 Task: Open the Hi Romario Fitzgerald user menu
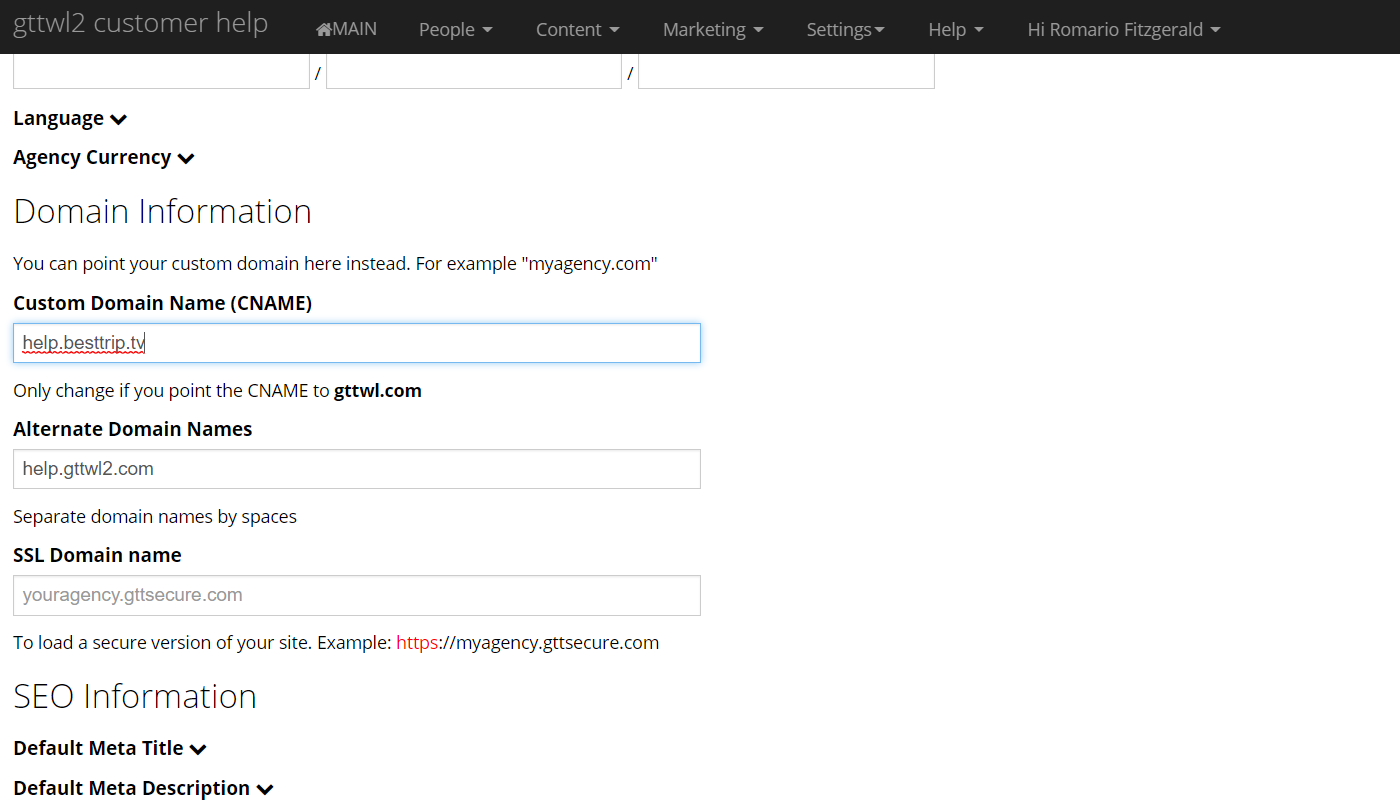click(1123, 30)
